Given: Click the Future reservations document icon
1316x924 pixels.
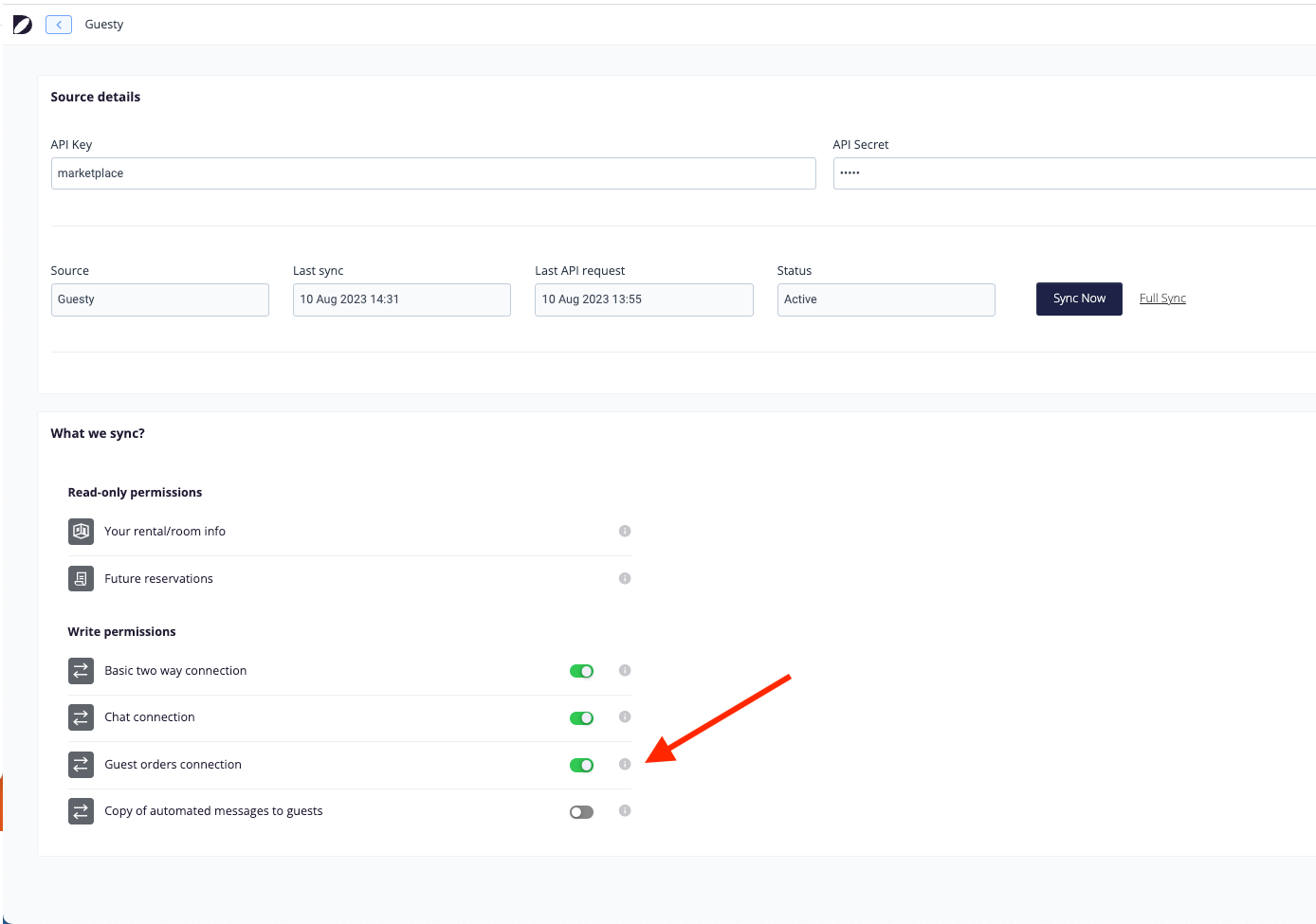Looking at the screenshot, I should click(81, 578).
